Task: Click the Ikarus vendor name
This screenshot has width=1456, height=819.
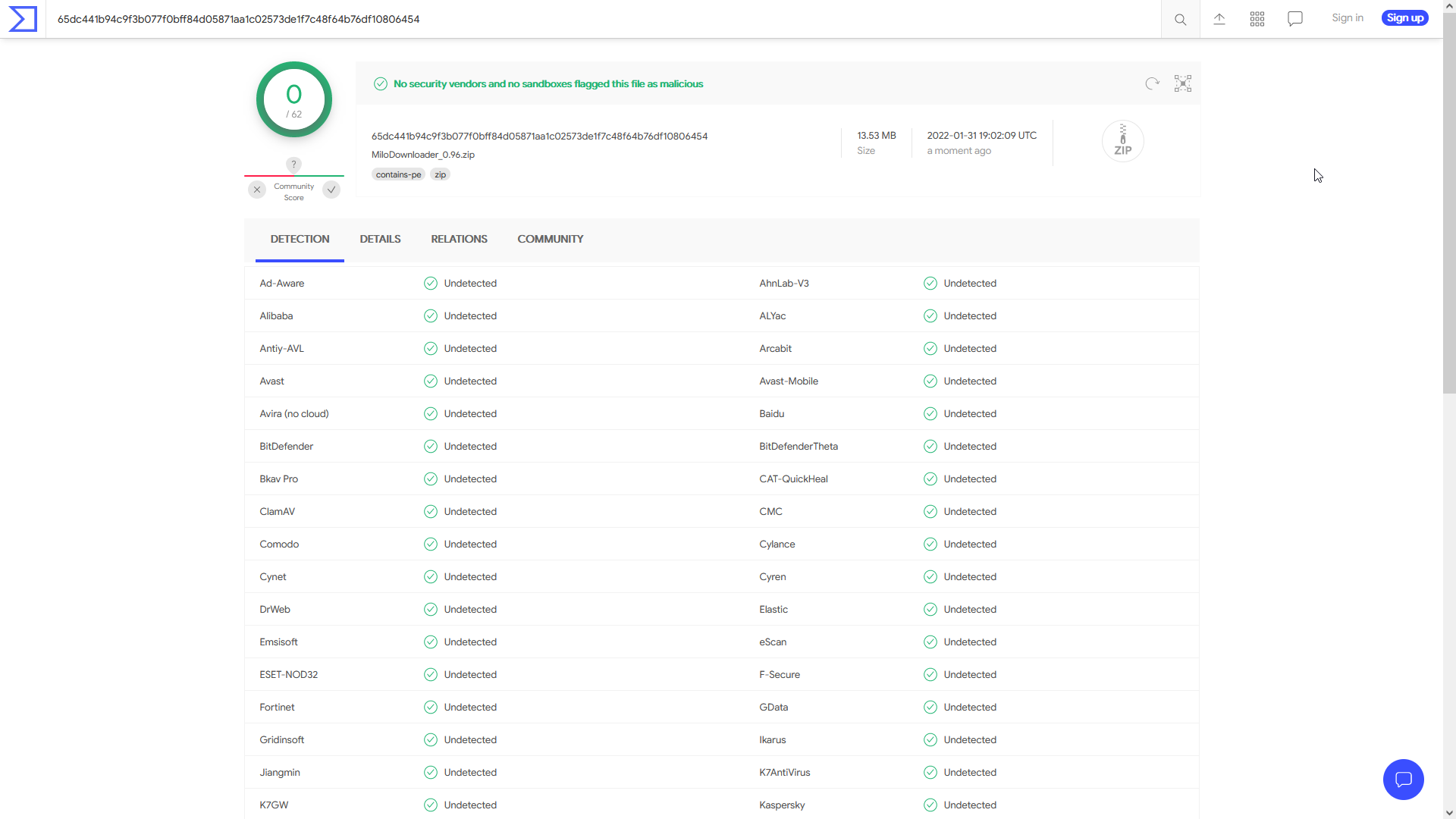Action: 773,740
